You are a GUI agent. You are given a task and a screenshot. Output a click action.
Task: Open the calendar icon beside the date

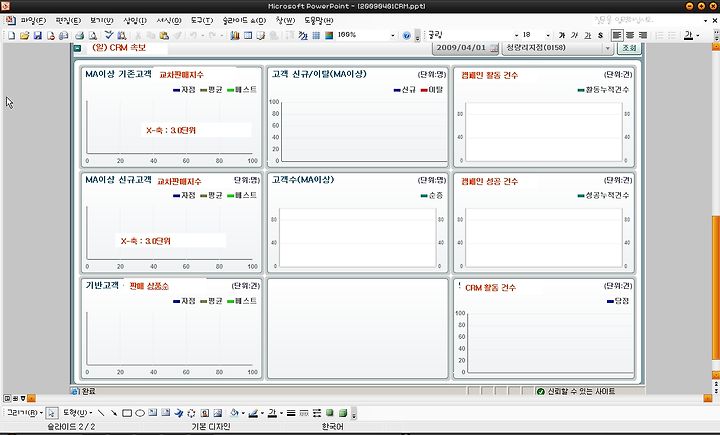tap(494, 48)
